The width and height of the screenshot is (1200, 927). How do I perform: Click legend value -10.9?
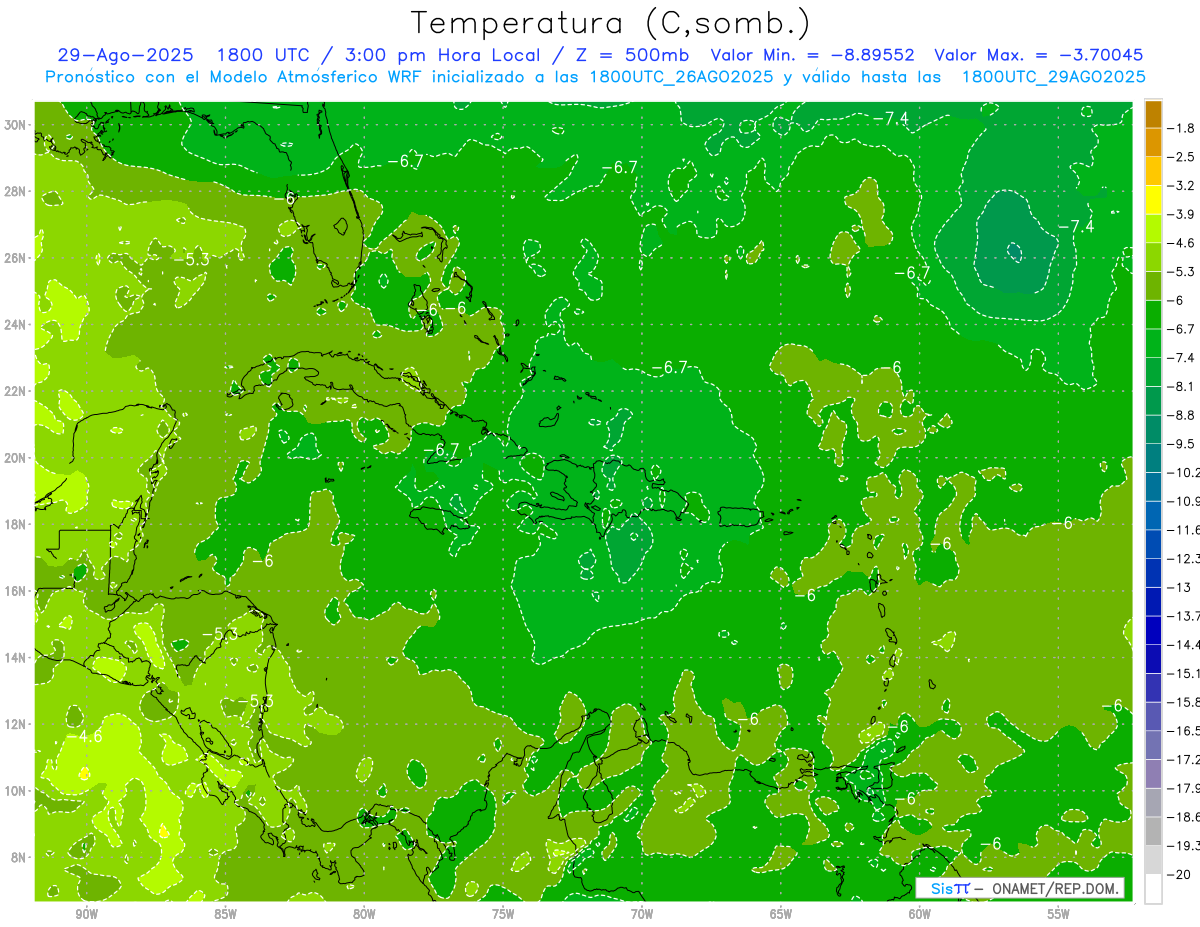(1184, 501)
